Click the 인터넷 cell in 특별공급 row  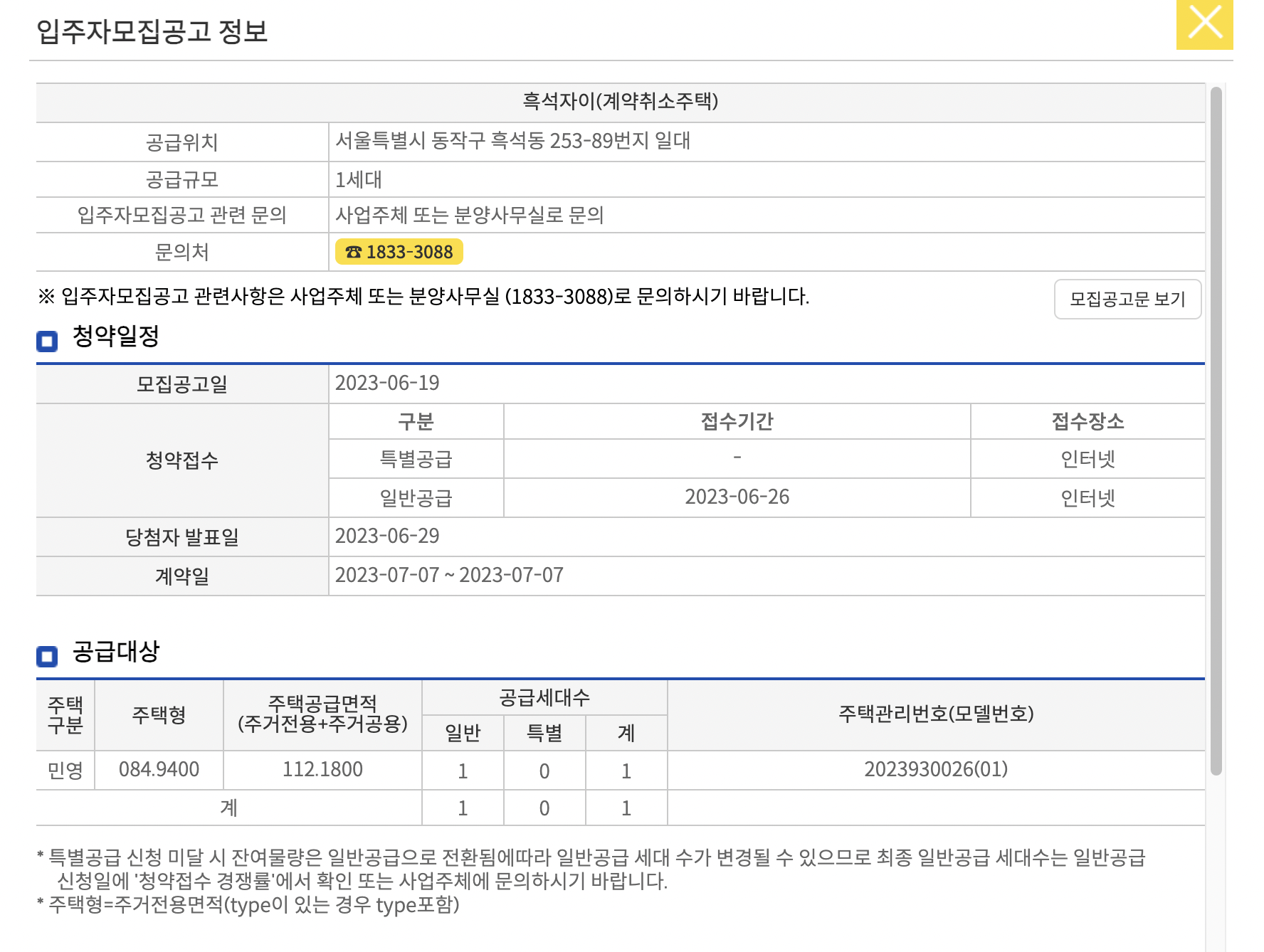pyautogui.click(x=1088, y=459)
